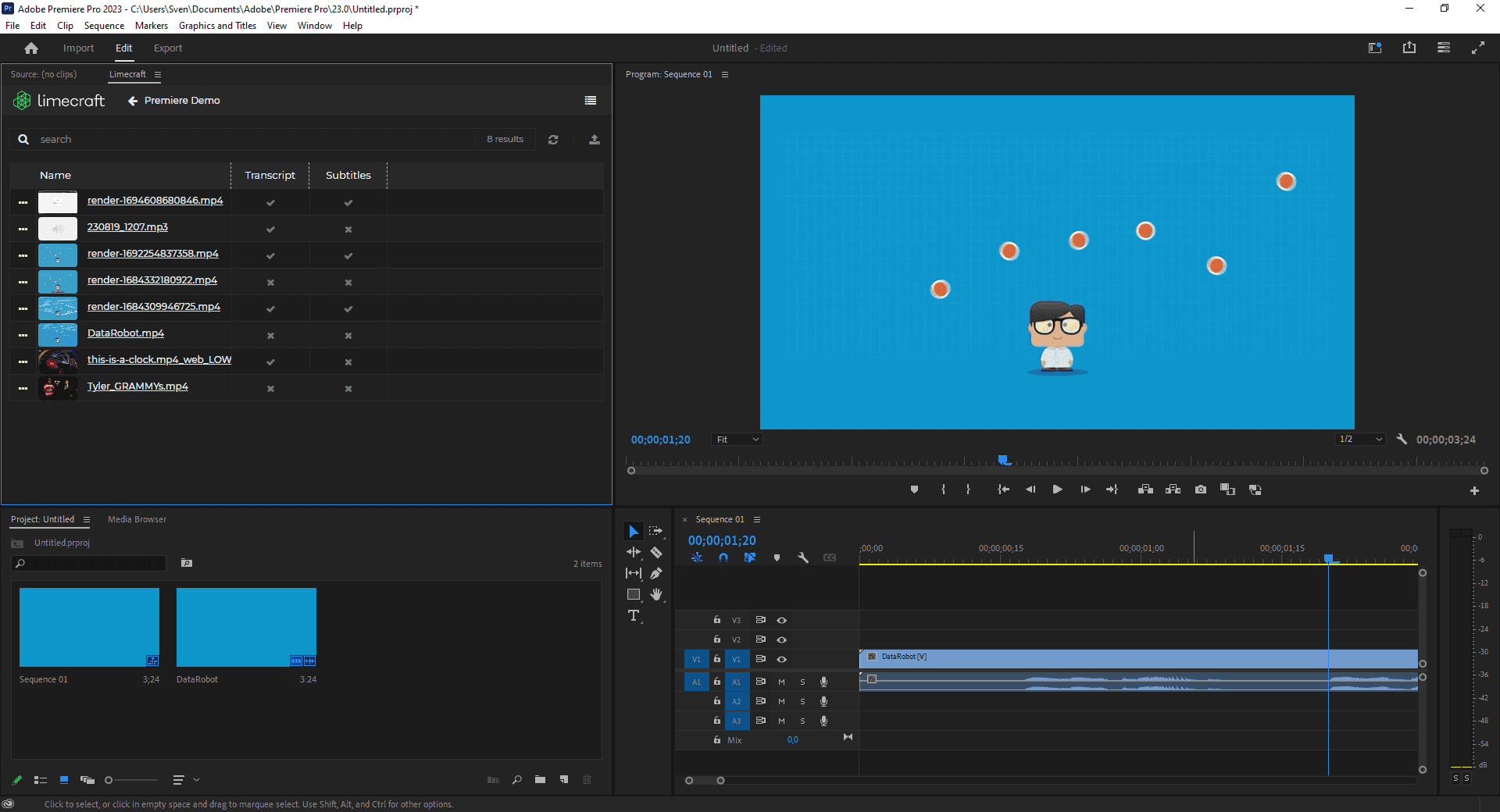Select the Hand tool
Viewport: 1500px width, 812px height.
click(x=656, y=594)
